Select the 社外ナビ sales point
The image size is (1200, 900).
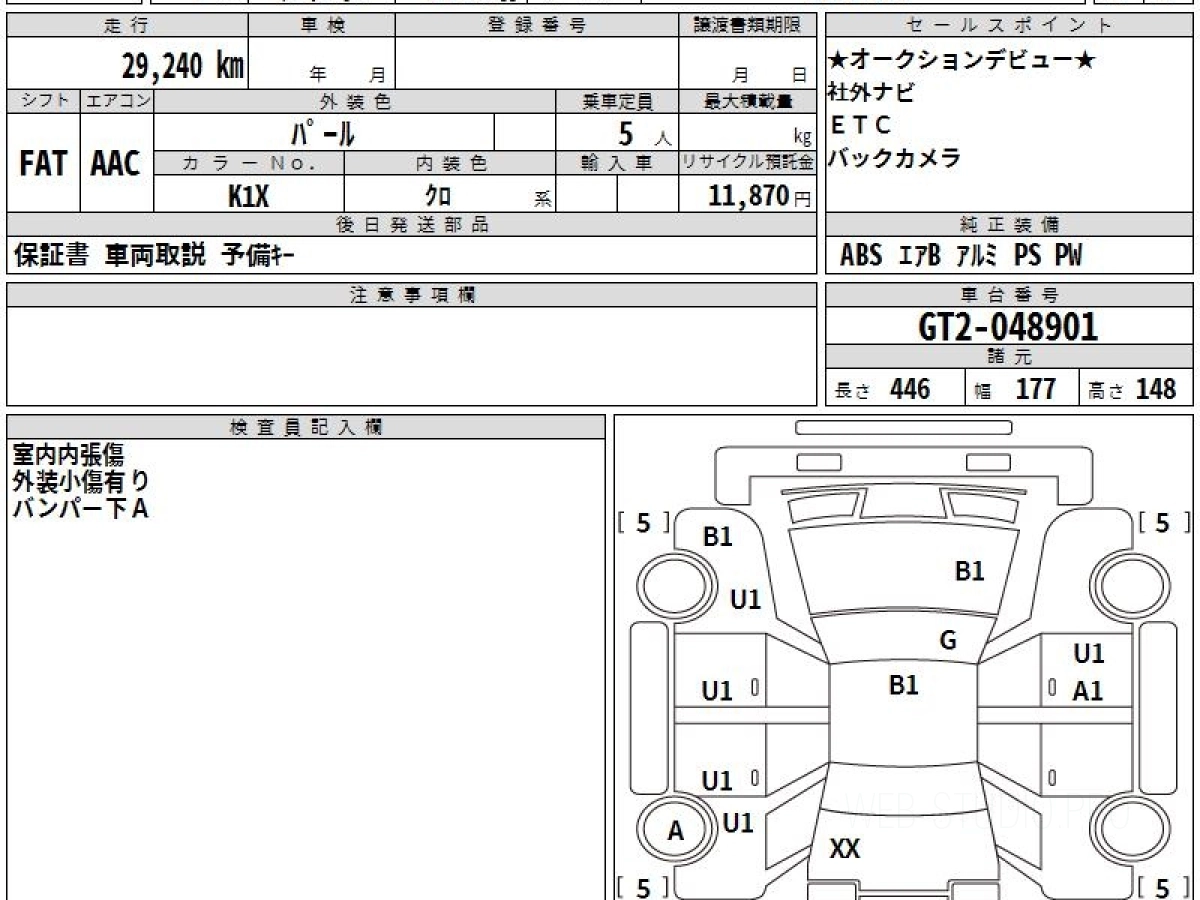(871, 93)
